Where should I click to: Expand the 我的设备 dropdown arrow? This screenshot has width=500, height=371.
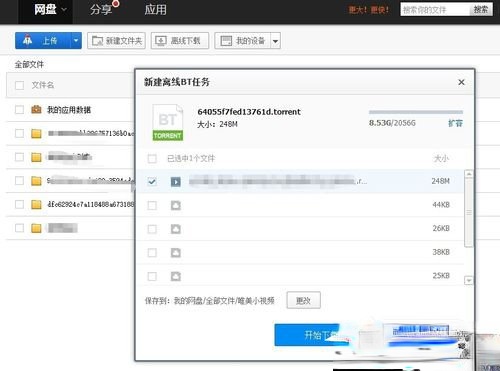[275, 41]
